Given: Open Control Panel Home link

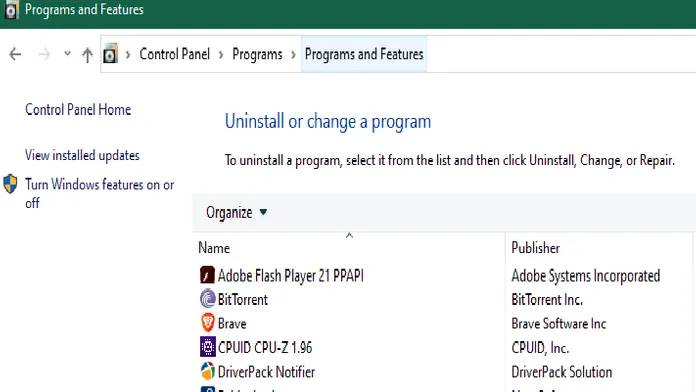Looking at the screenshot, I should coord(78,109).
